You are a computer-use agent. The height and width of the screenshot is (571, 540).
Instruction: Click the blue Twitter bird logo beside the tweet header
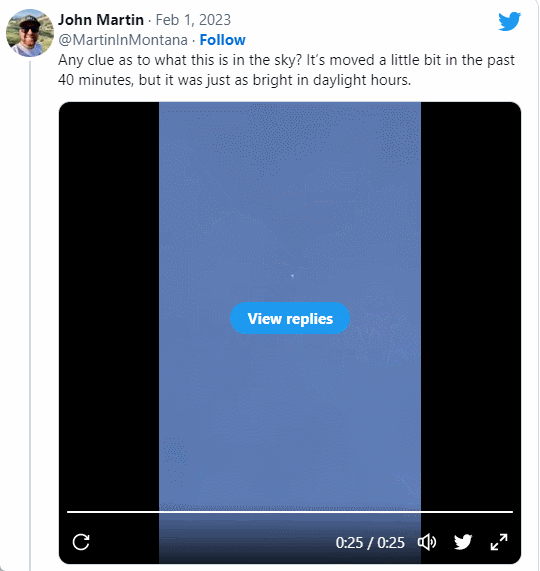(509, 21)
